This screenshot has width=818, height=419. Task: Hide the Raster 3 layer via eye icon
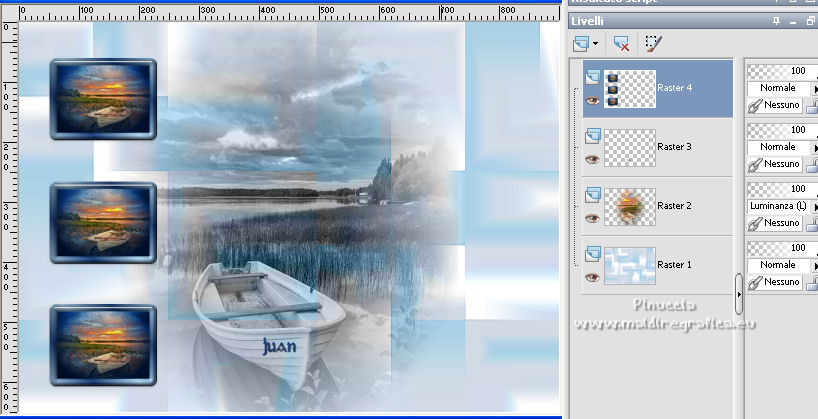[x=592, y=160]
